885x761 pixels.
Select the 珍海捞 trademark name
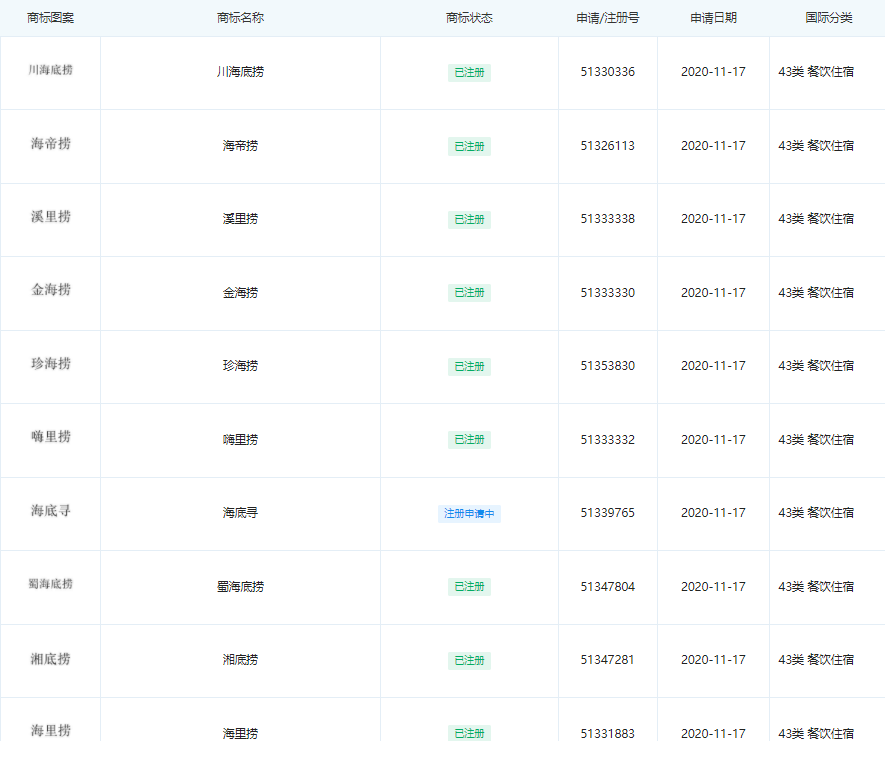click(240, 366)
